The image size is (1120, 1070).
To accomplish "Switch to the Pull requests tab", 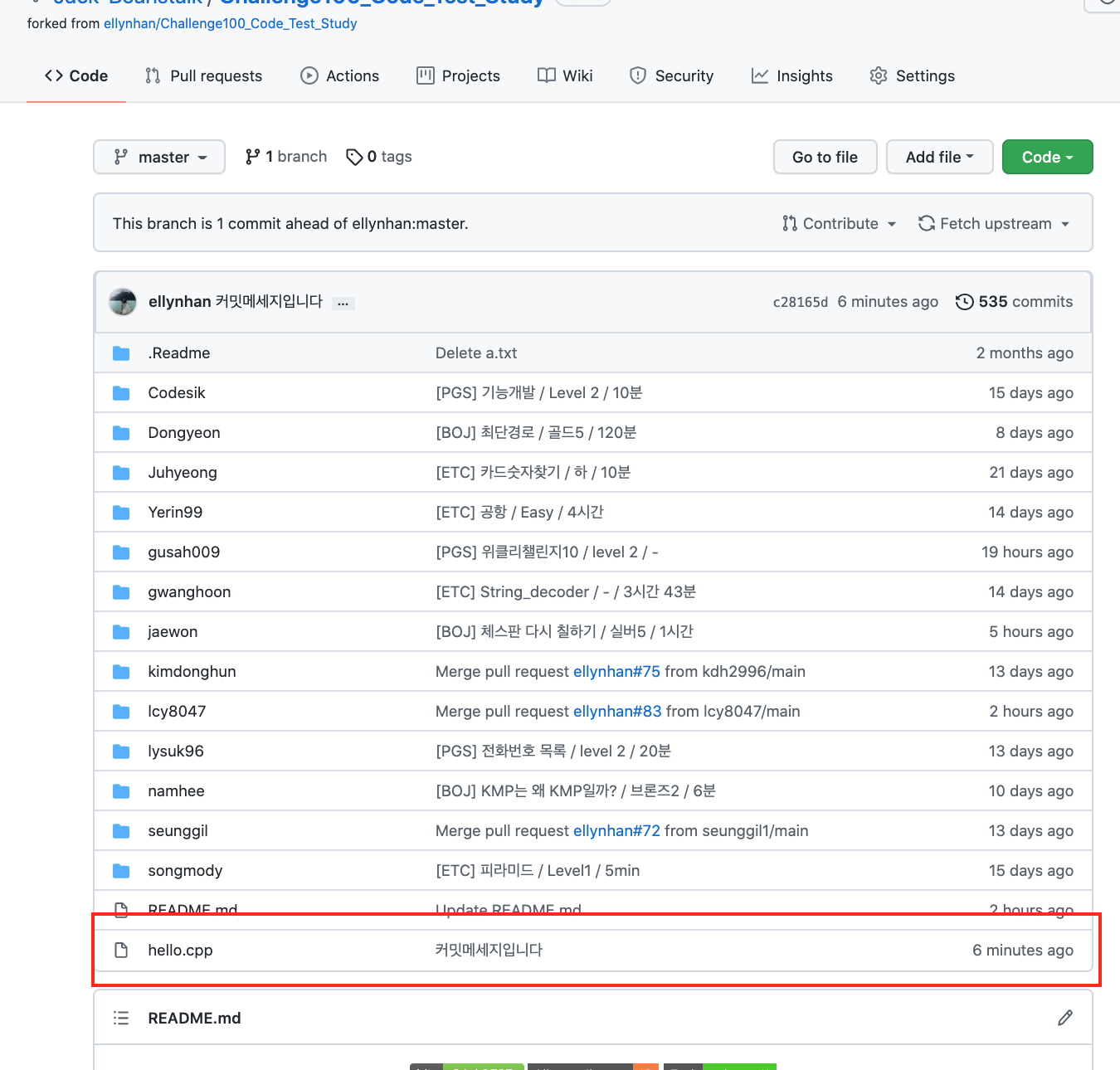I will (203, 75).
